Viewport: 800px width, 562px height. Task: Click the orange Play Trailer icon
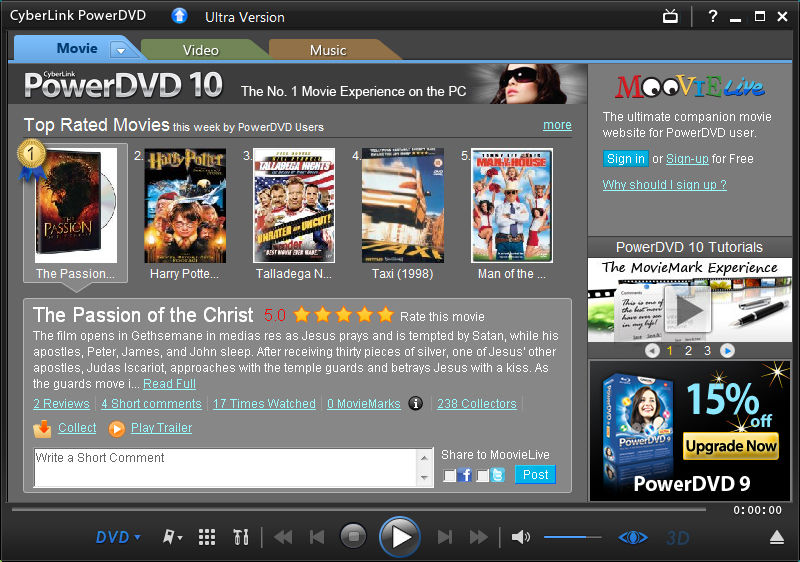coord(116,429)
